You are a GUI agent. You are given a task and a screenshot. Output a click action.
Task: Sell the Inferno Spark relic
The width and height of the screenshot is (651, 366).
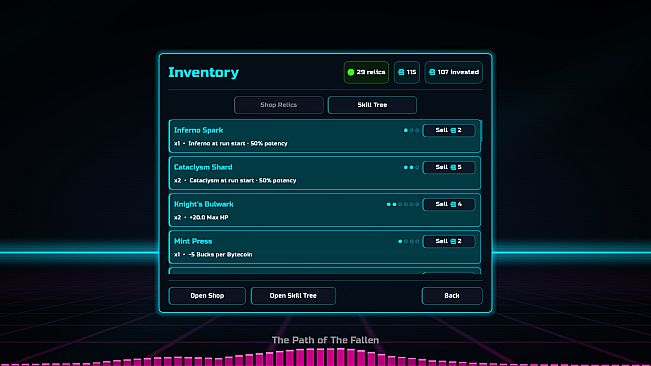448,130
